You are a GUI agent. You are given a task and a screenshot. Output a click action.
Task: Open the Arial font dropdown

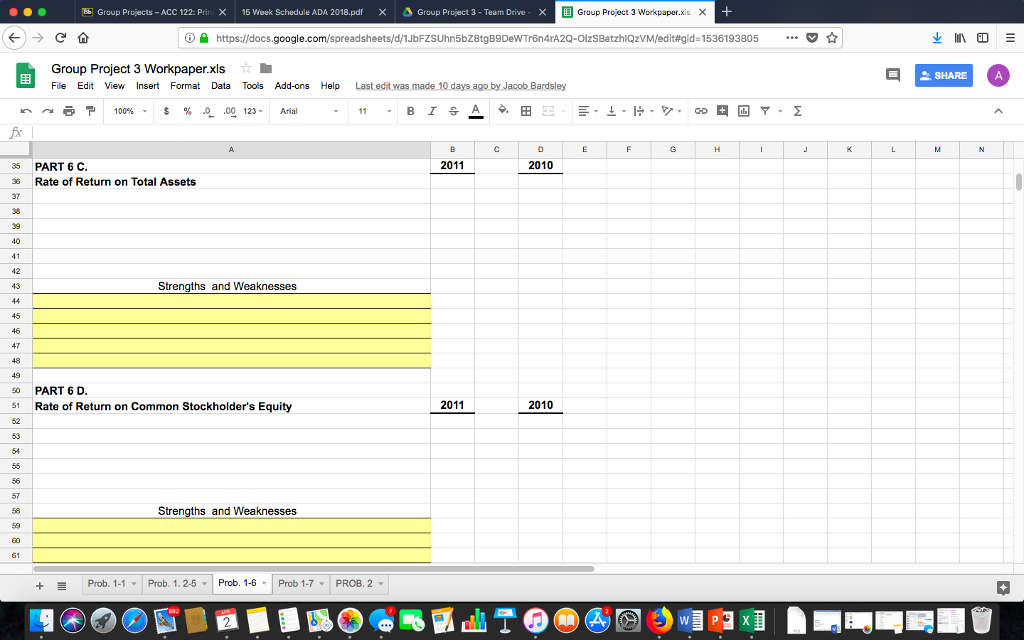coord(309,111)
